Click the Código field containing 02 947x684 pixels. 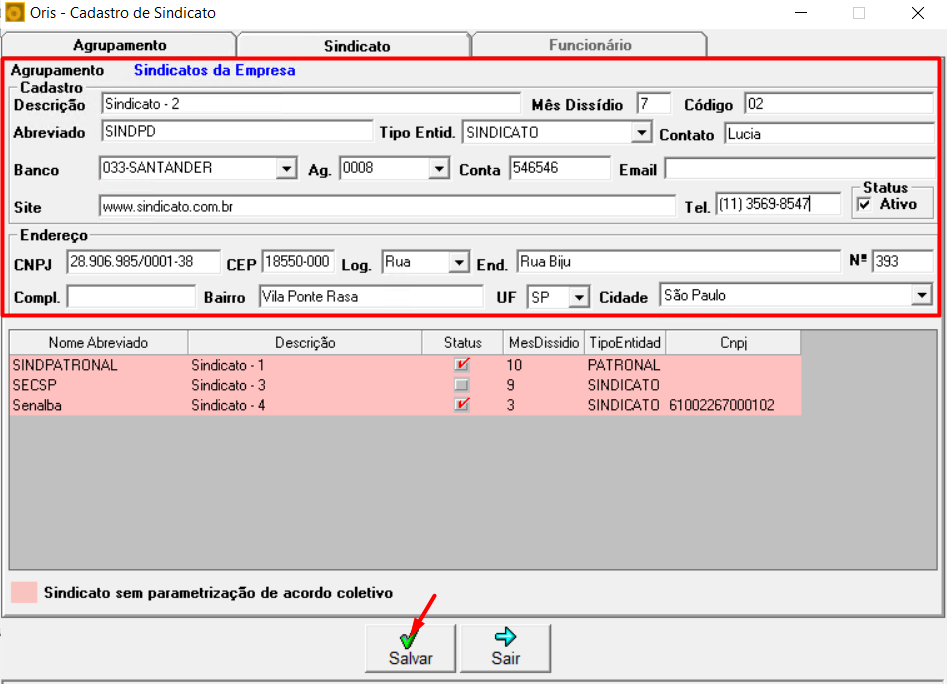click(839, 104)
